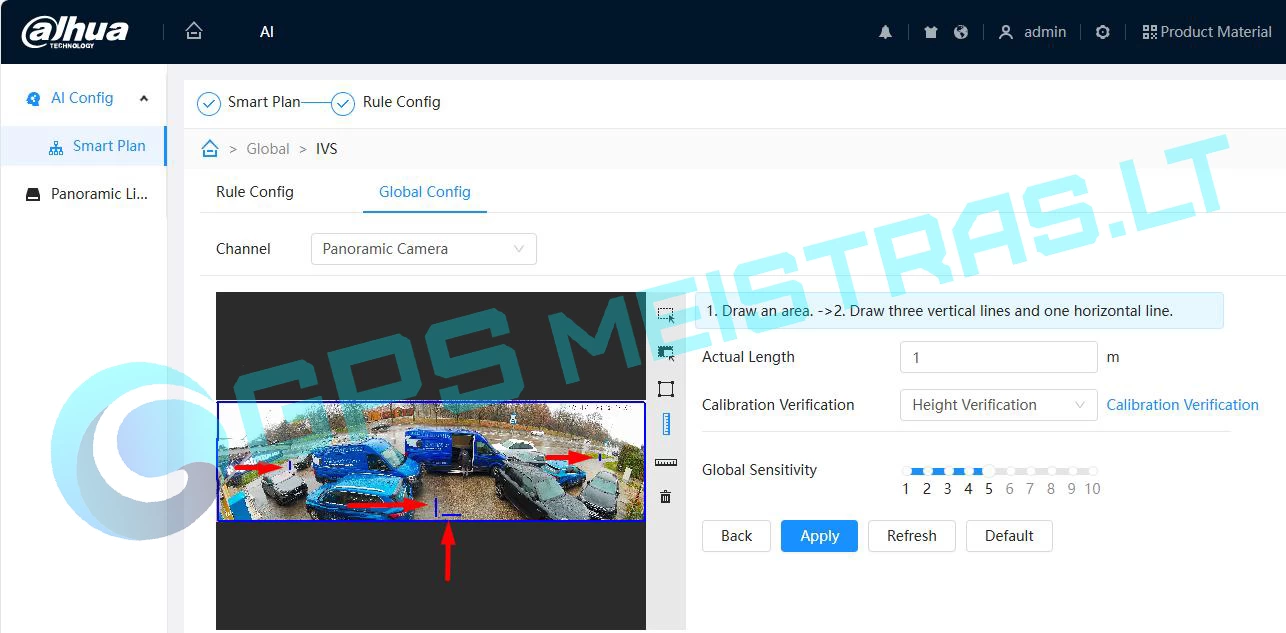Viewport: 1286px width, 633px height.
Task: Click the trash can delete icon
Action: pyautogui.click(x=666, y=496)
